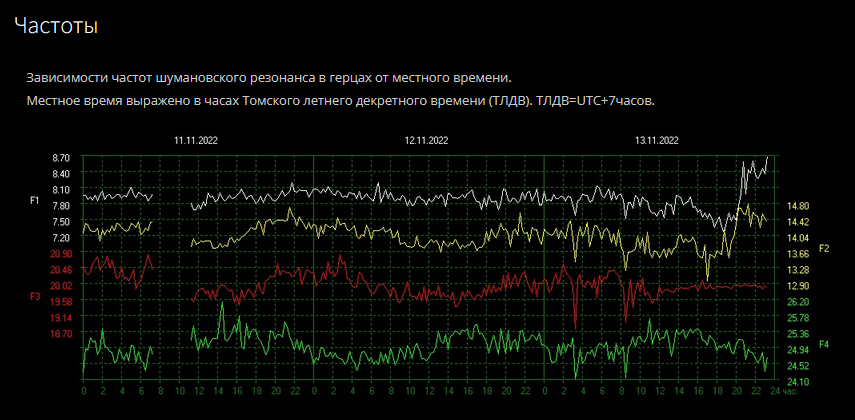855x420 pixels.
Task: Select the 11.11.2022 date label
Action: pos(196,141)
